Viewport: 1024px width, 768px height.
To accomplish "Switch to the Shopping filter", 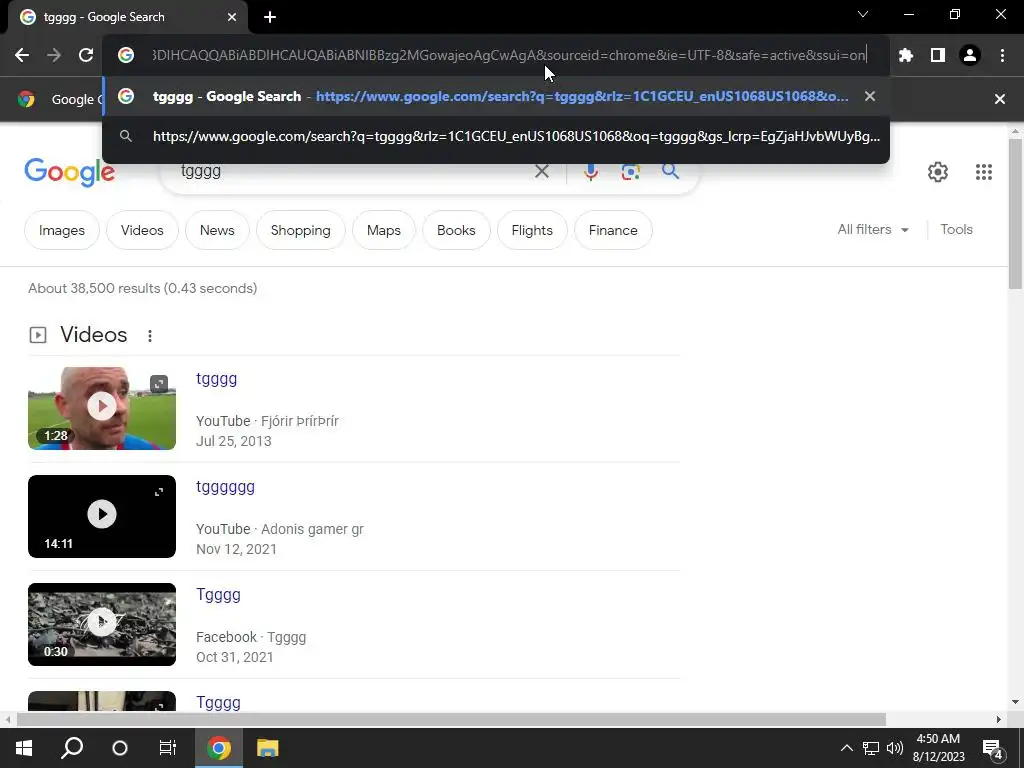I will (300, 230).
